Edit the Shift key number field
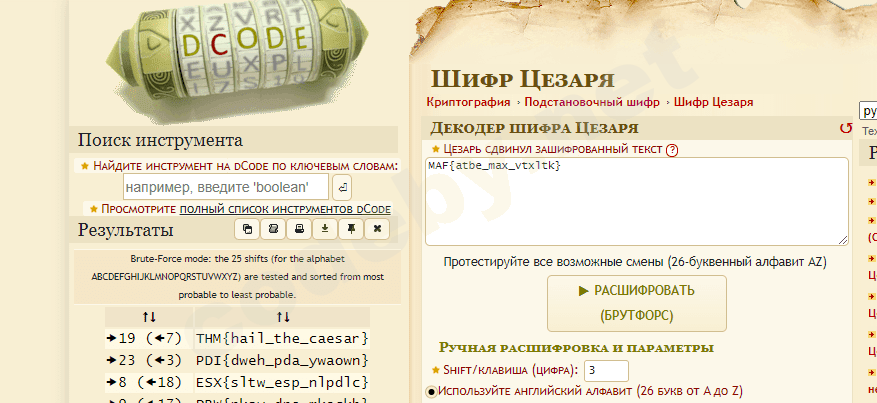The image size is (877, 403). point(606,371)
